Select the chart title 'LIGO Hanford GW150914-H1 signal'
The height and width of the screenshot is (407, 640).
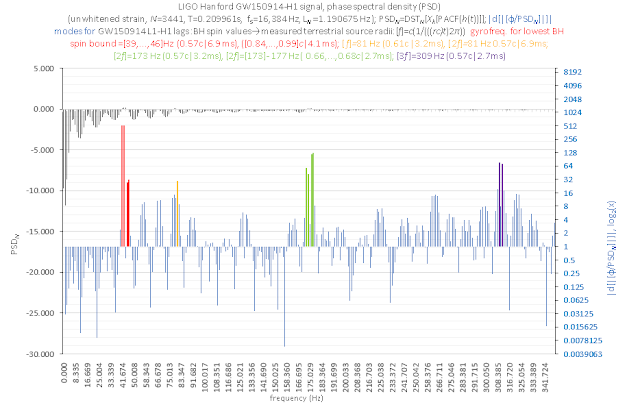(251, 7)
